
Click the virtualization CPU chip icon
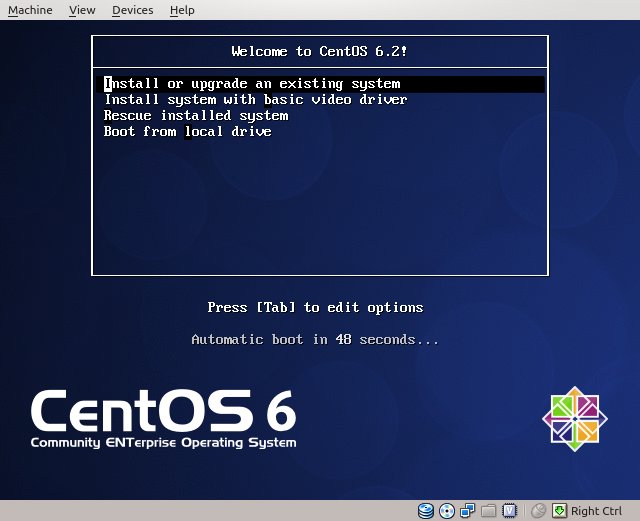point(509,511)
